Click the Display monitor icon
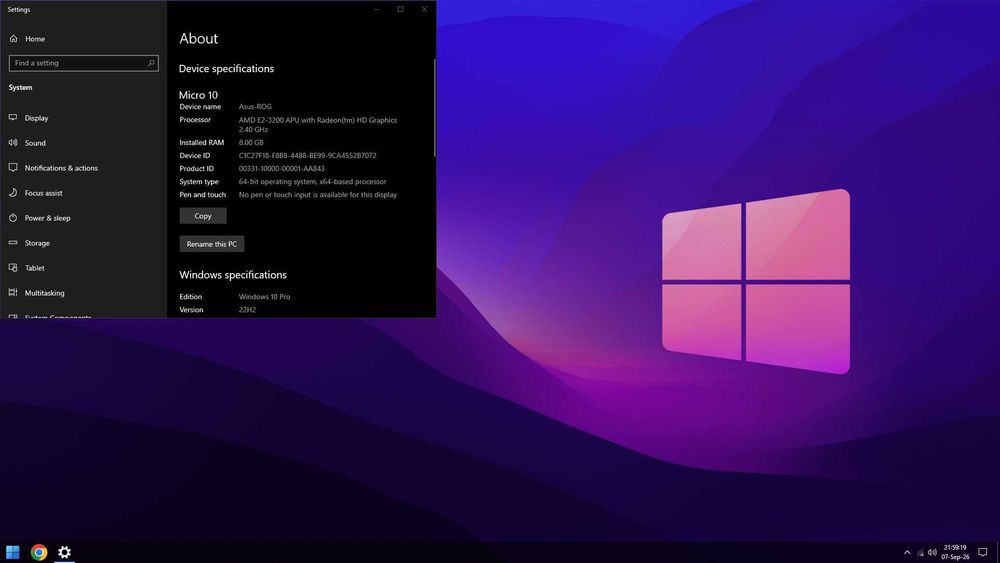The height and width of the screenshot is (563, 1000). [13, 118]
